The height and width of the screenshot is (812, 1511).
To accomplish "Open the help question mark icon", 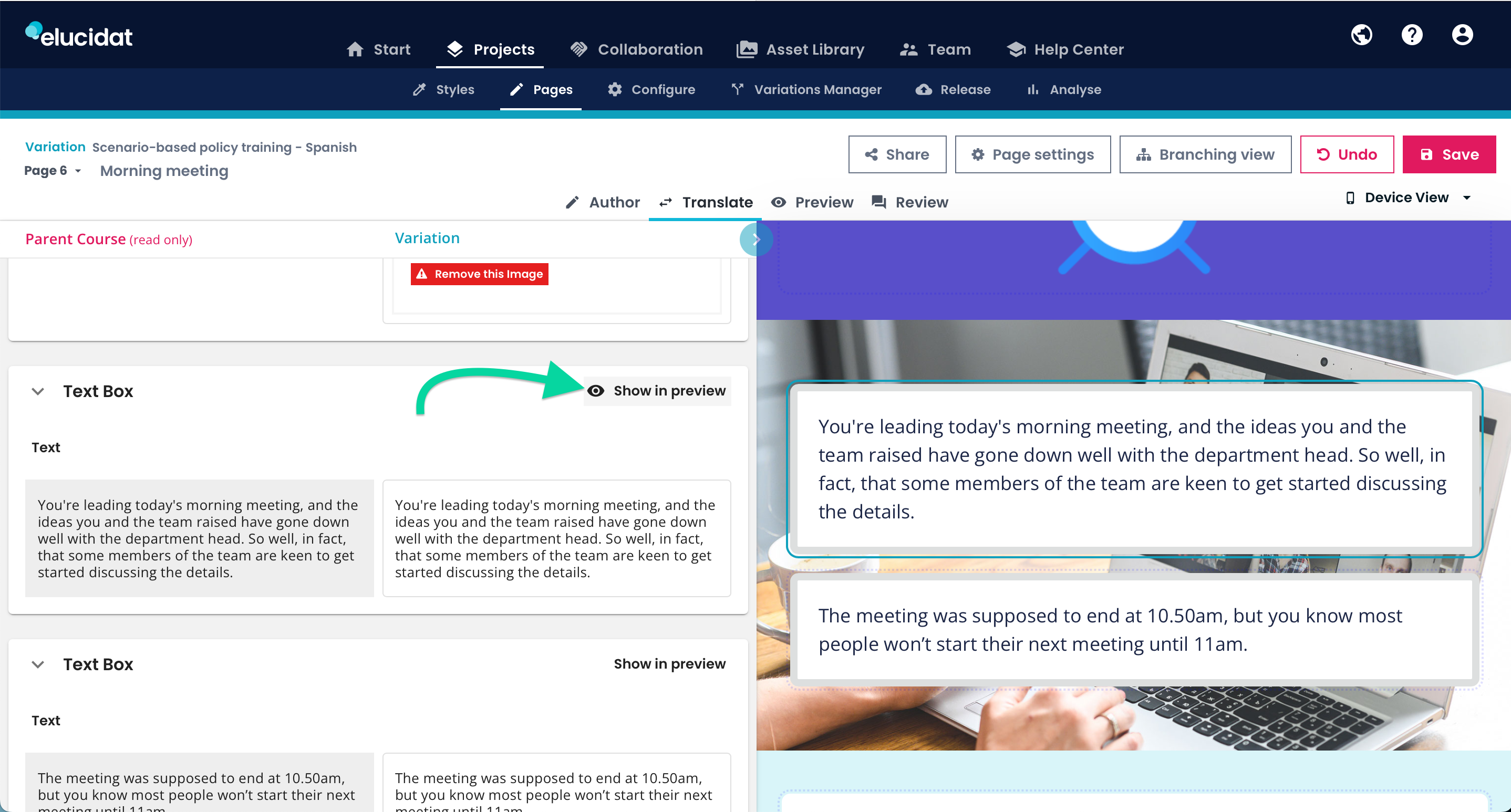I will [1412, 35].
